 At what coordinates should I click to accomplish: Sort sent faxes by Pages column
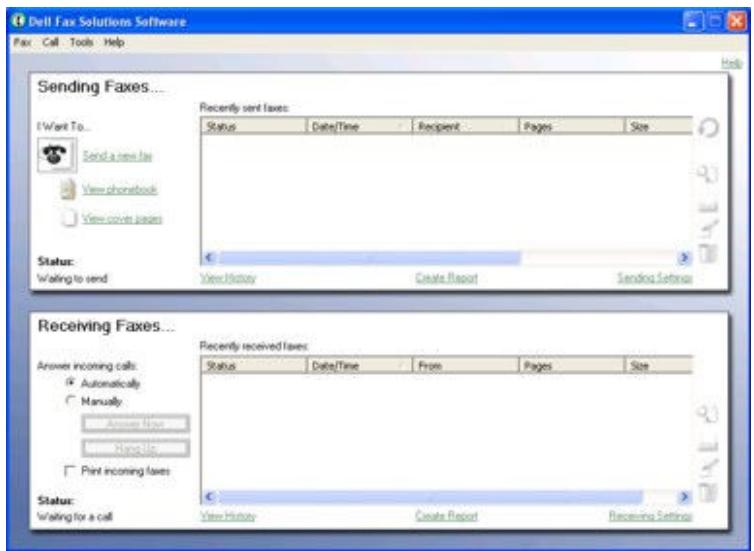coord(572,126)
